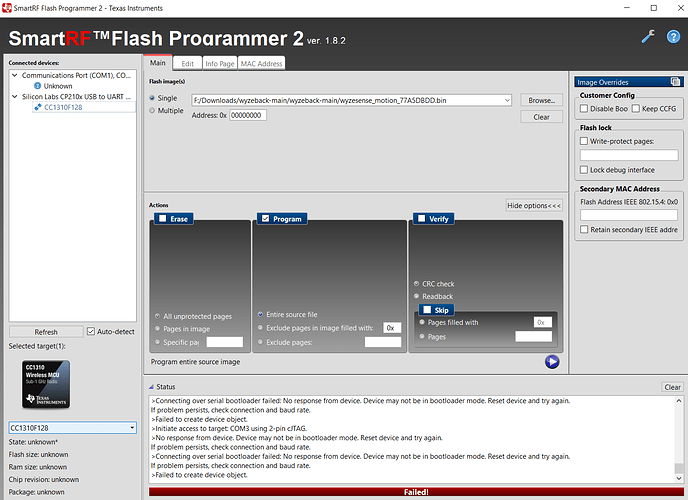Viewport: 688px width, 500px height.
Task: Collapse the Status section triangle
Action: point(151,387)
